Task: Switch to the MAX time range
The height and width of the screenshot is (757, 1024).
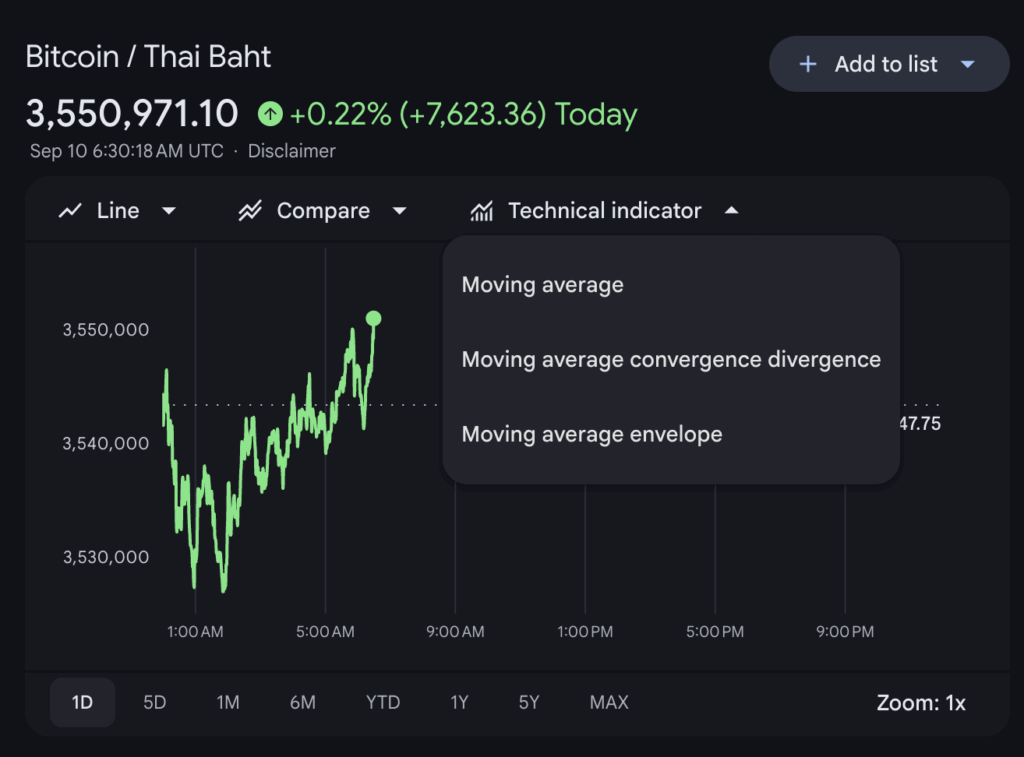Action: point(609,702)
